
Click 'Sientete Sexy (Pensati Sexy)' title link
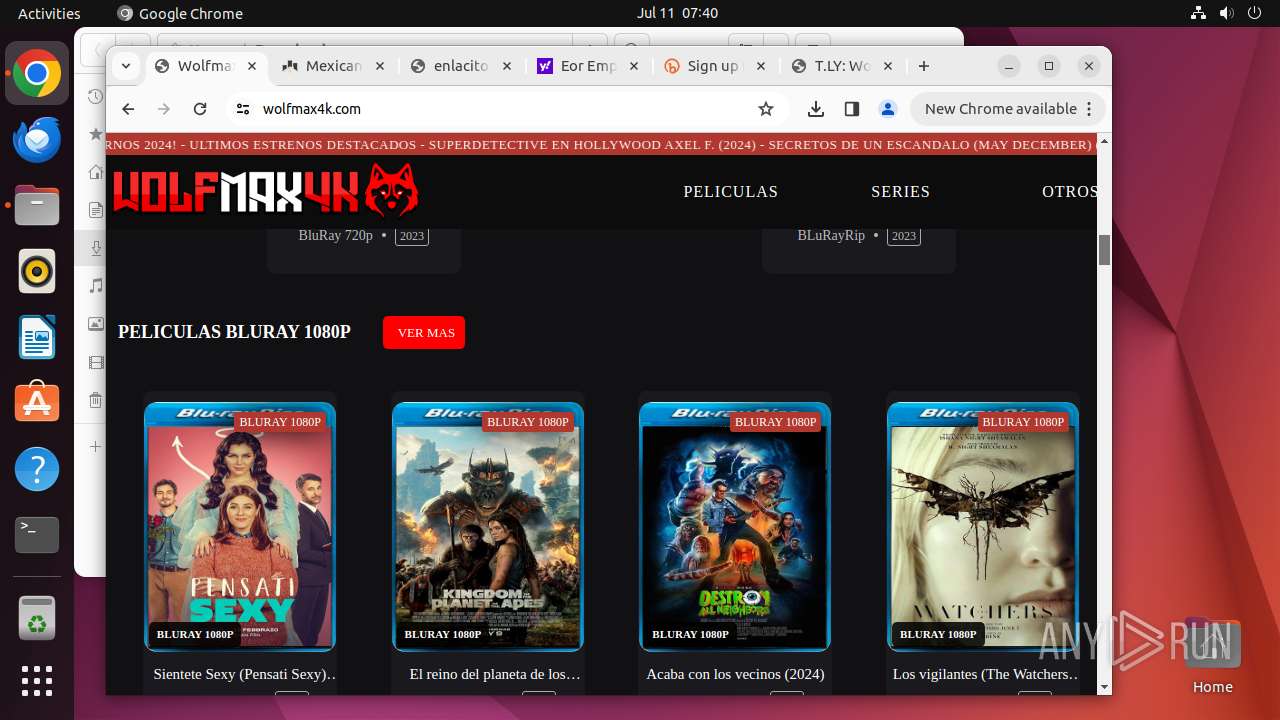[x=246, y=674]
